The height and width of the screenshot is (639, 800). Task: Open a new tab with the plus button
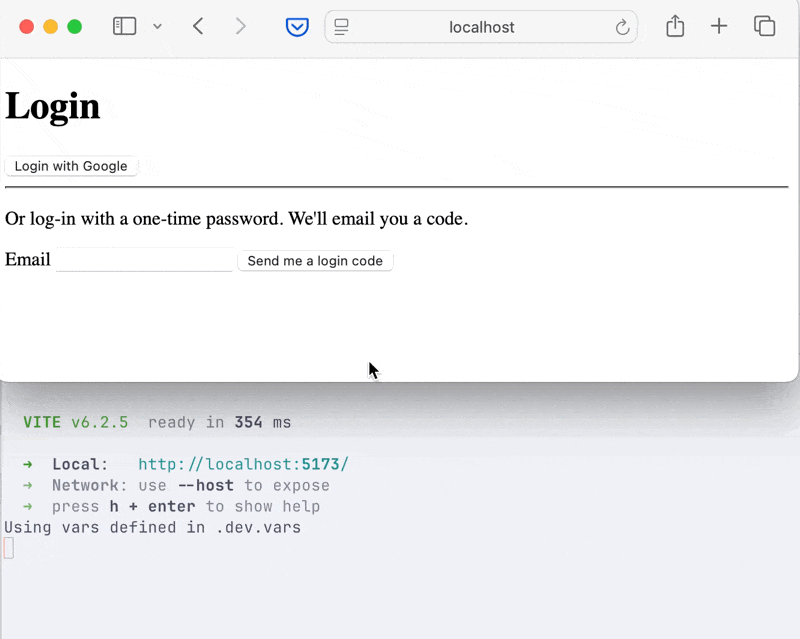click(x=719, y=27)
